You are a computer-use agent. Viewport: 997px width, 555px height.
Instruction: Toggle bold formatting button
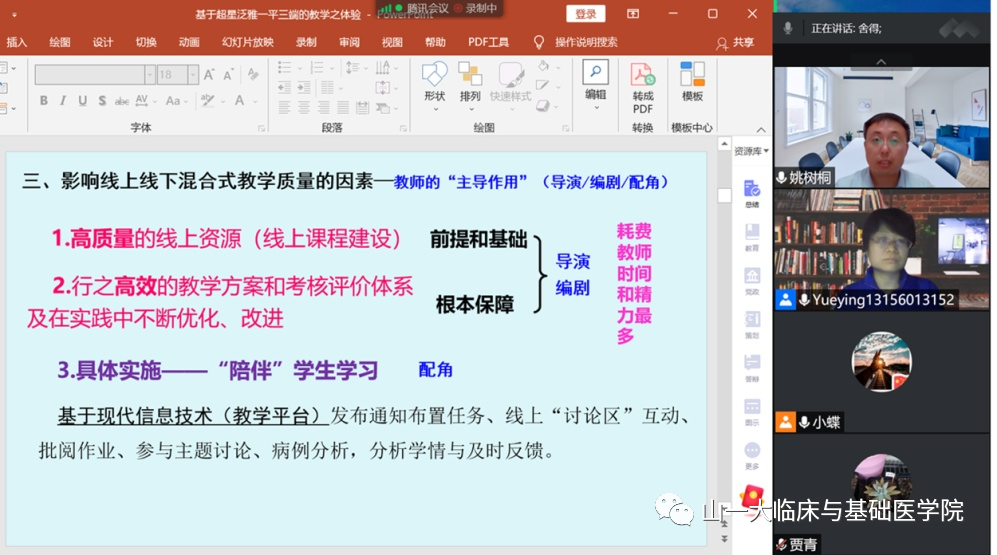click(x=44, y=101)
